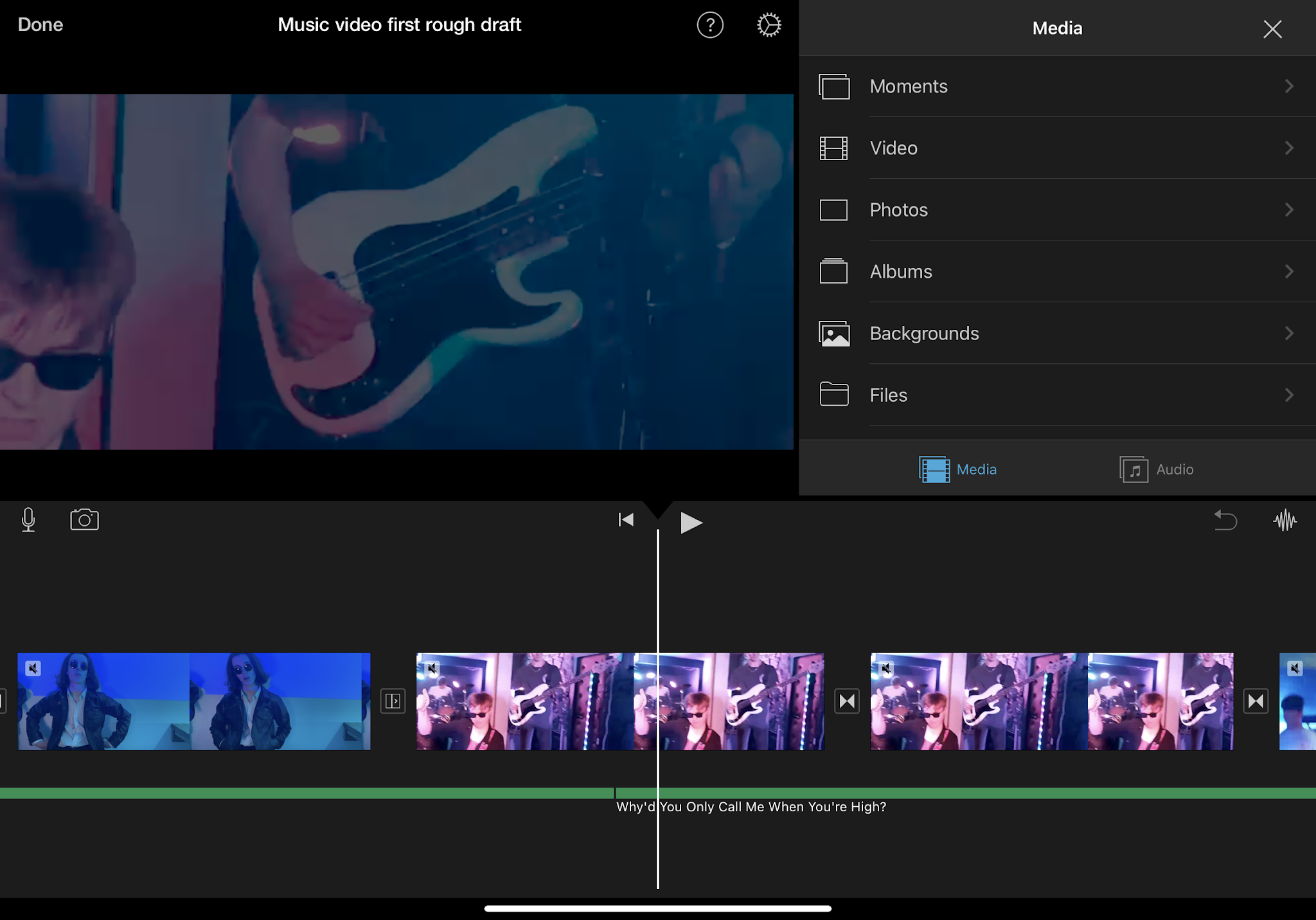Tap the Backgrounds picture icon

(834, 333)
